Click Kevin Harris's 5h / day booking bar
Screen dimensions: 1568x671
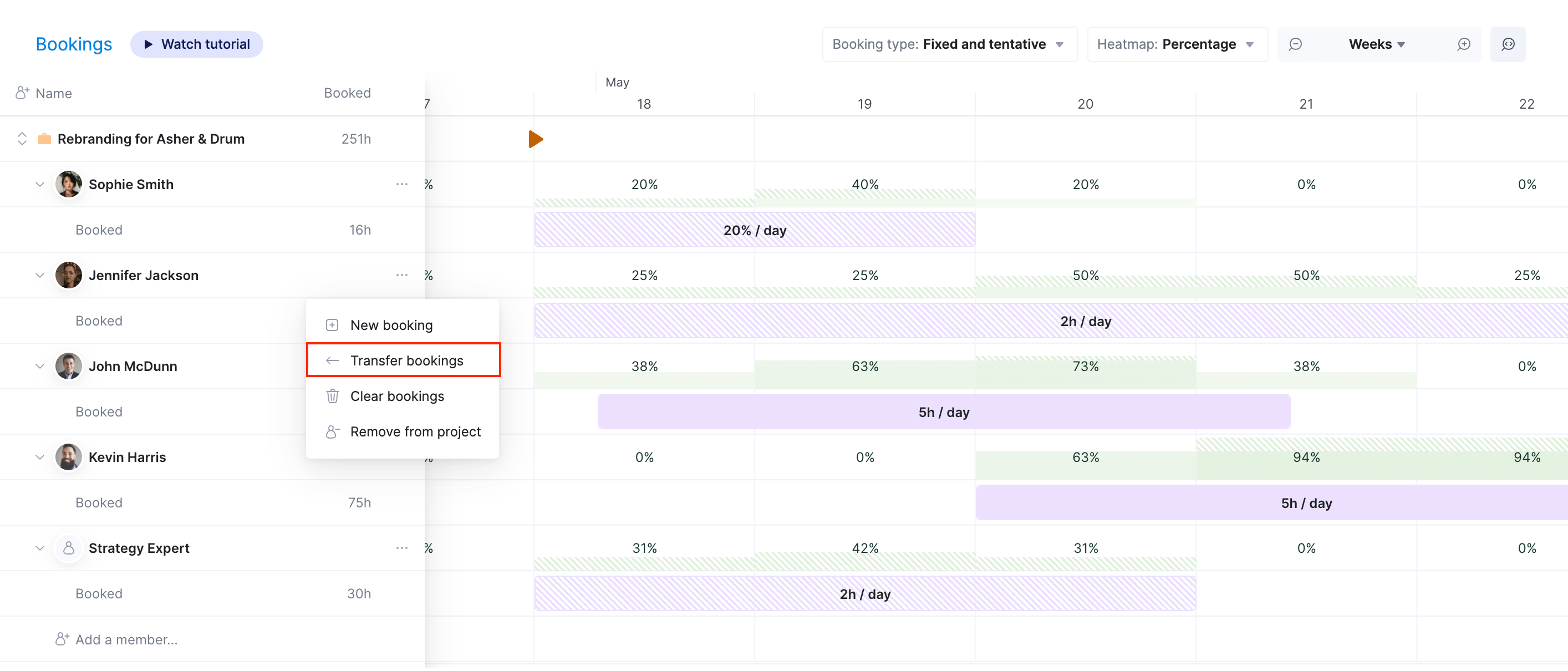[x=1272, y=503]
